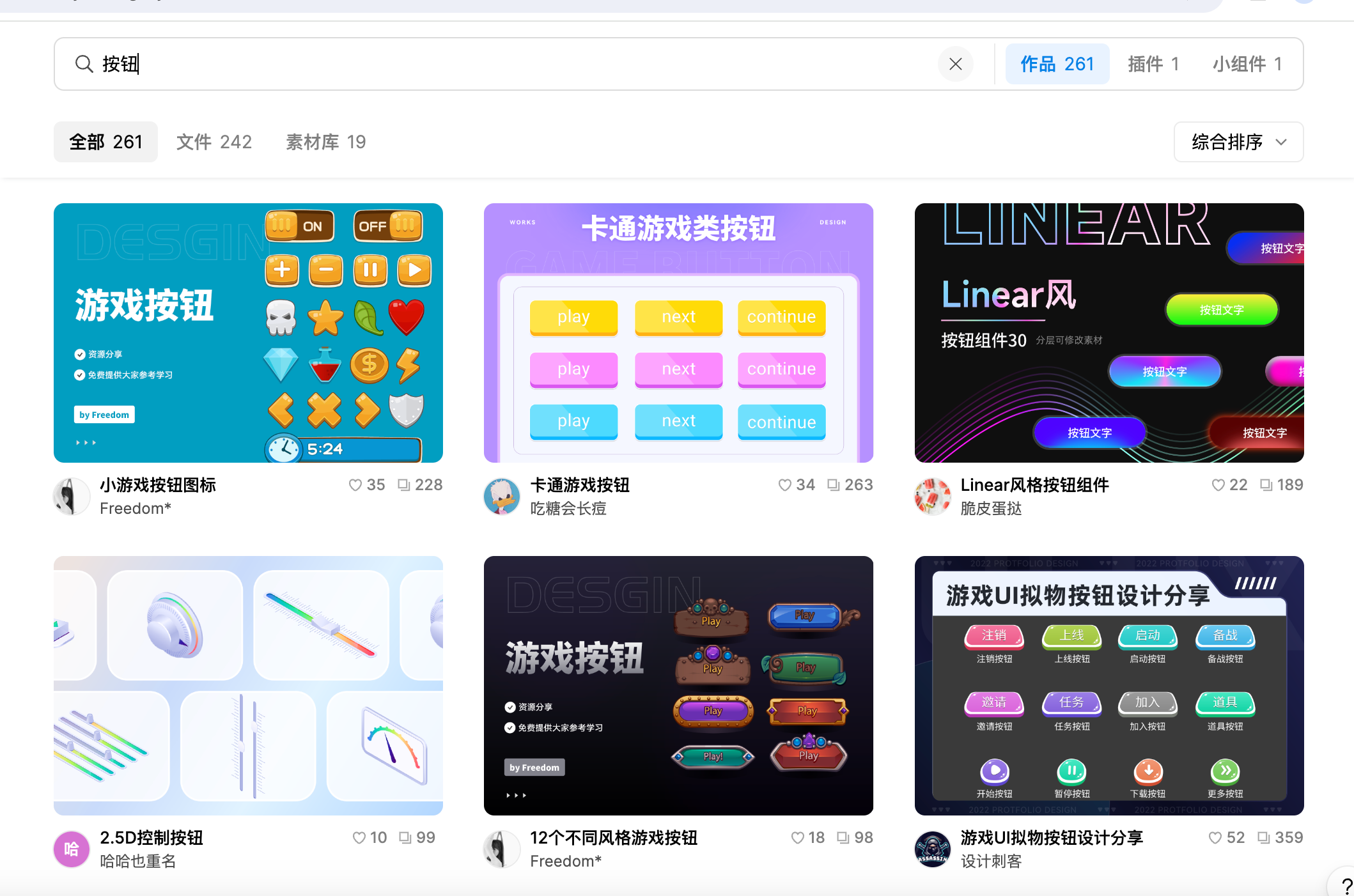Open the 卡通游戏类按钮 thumbnail
Image resolution: width=1354 pixels, height=896 pixels.
(x=678, y=333)
